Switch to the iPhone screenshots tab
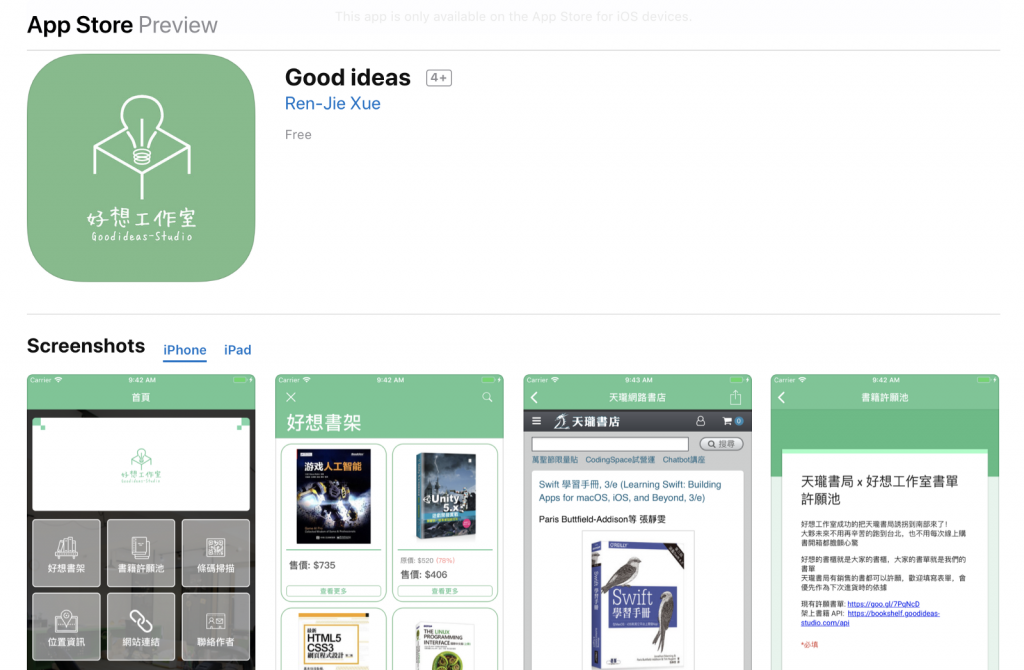Screen dimensions: 1024x670 [185, 350]
